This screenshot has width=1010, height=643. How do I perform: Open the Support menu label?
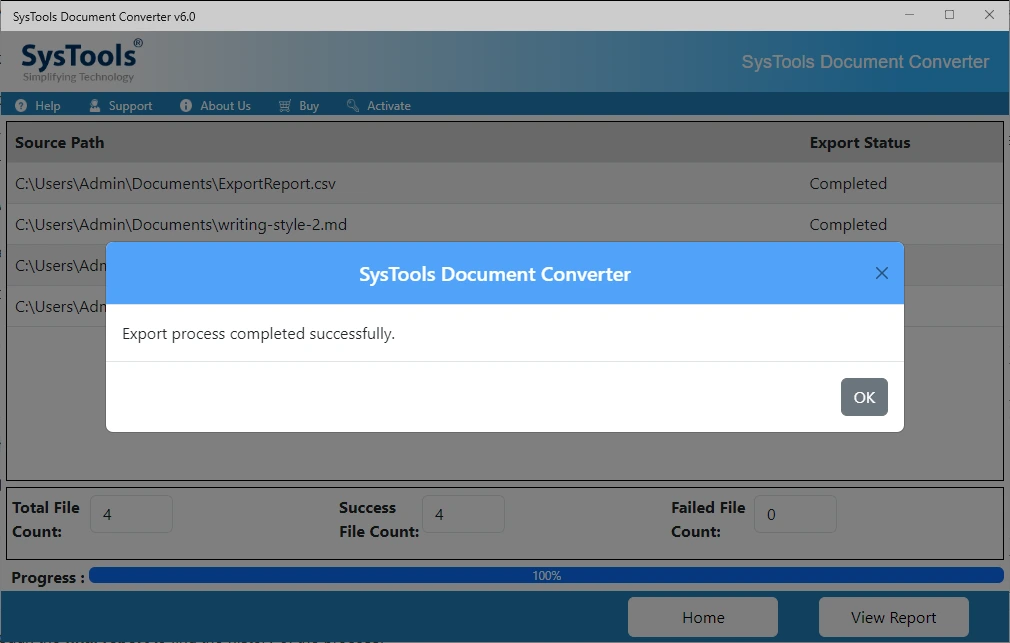pos(130,106)
